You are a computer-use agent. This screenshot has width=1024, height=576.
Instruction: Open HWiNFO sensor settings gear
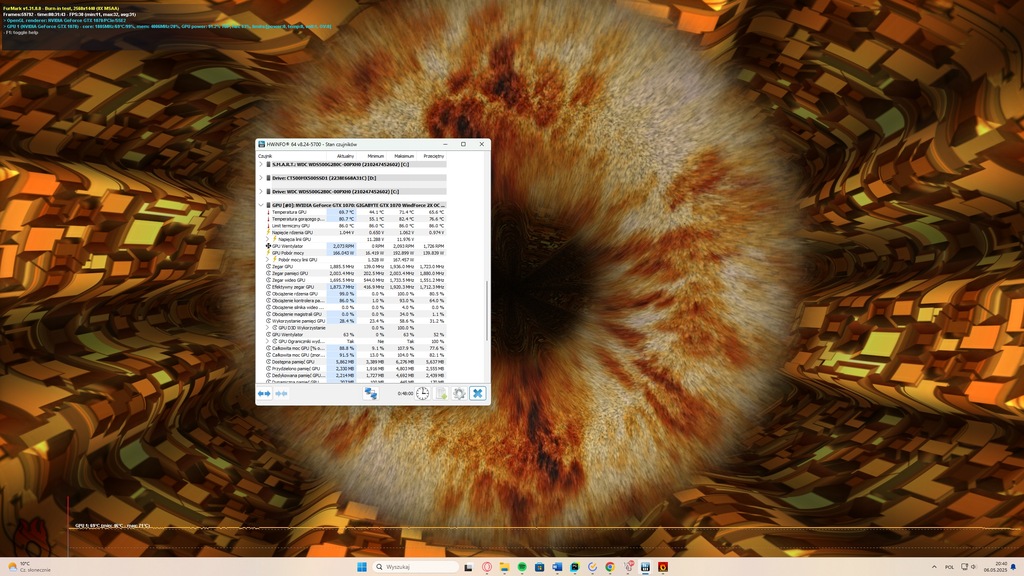(459, 394)
